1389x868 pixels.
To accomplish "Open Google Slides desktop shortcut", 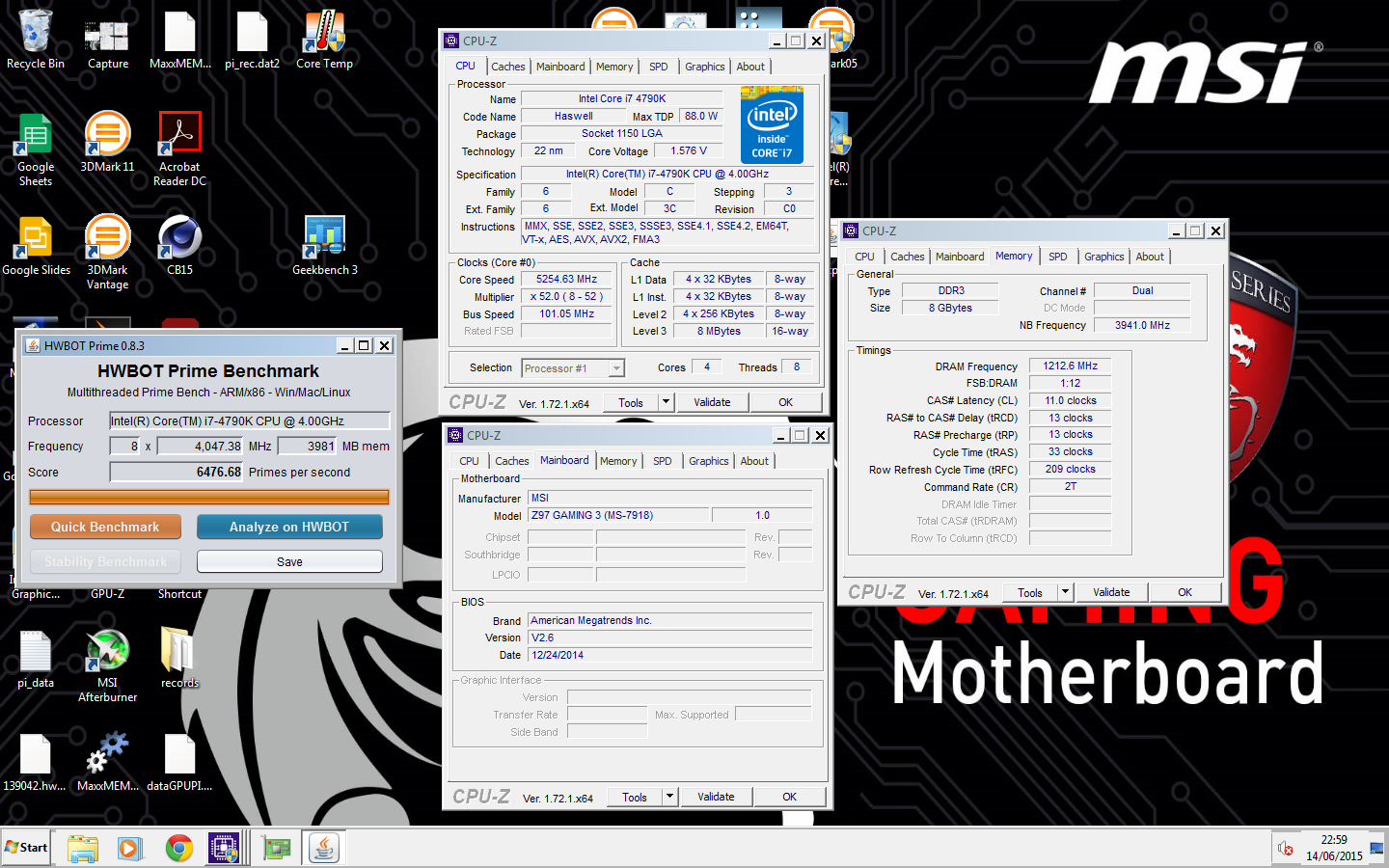I will [x=36, y=246].
